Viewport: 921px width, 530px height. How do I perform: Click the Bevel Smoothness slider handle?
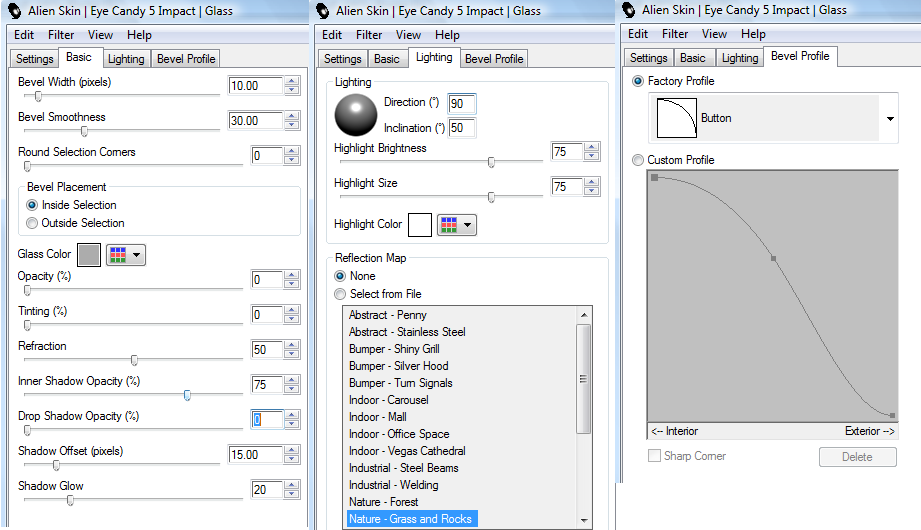coord(85,131)
